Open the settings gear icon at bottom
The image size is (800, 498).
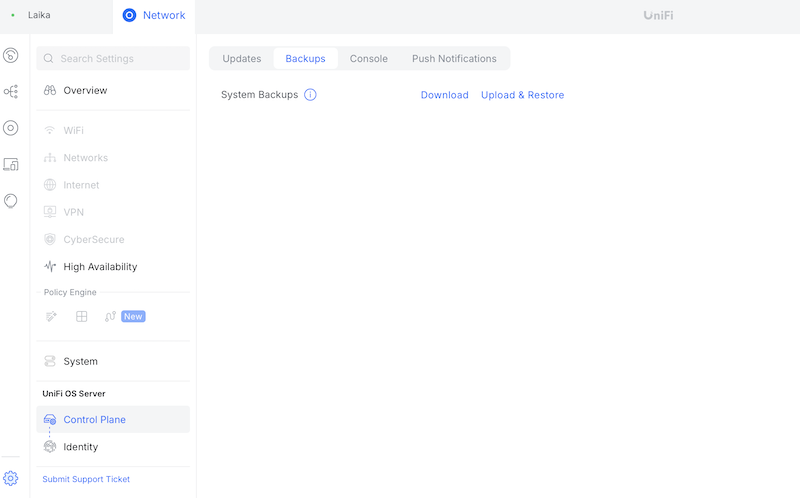pyautogui.click(x=11, y=478)
